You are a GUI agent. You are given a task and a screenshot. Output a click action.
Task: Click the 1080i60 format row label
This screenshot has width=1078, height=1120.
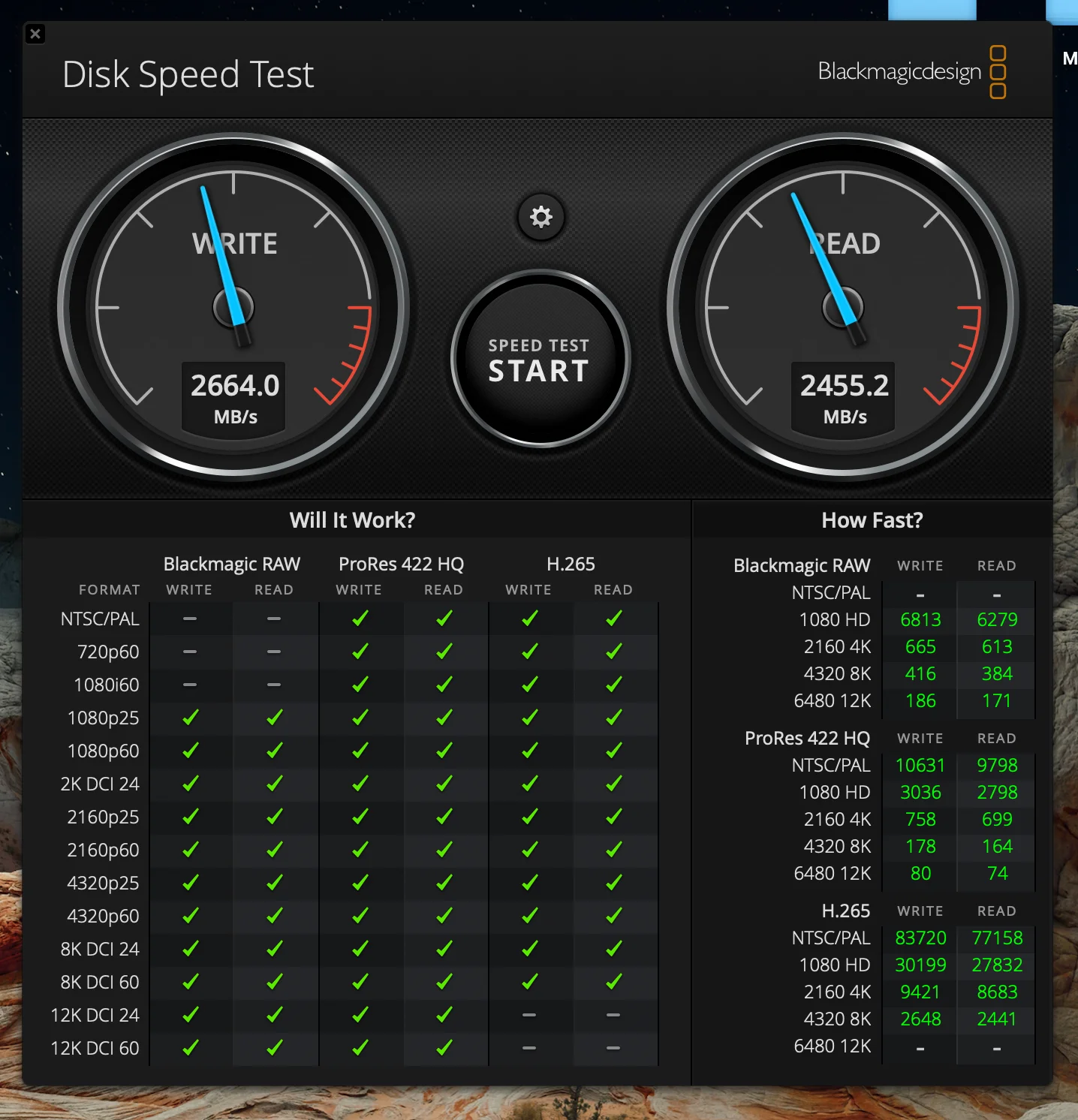click(x=107, y=685)
